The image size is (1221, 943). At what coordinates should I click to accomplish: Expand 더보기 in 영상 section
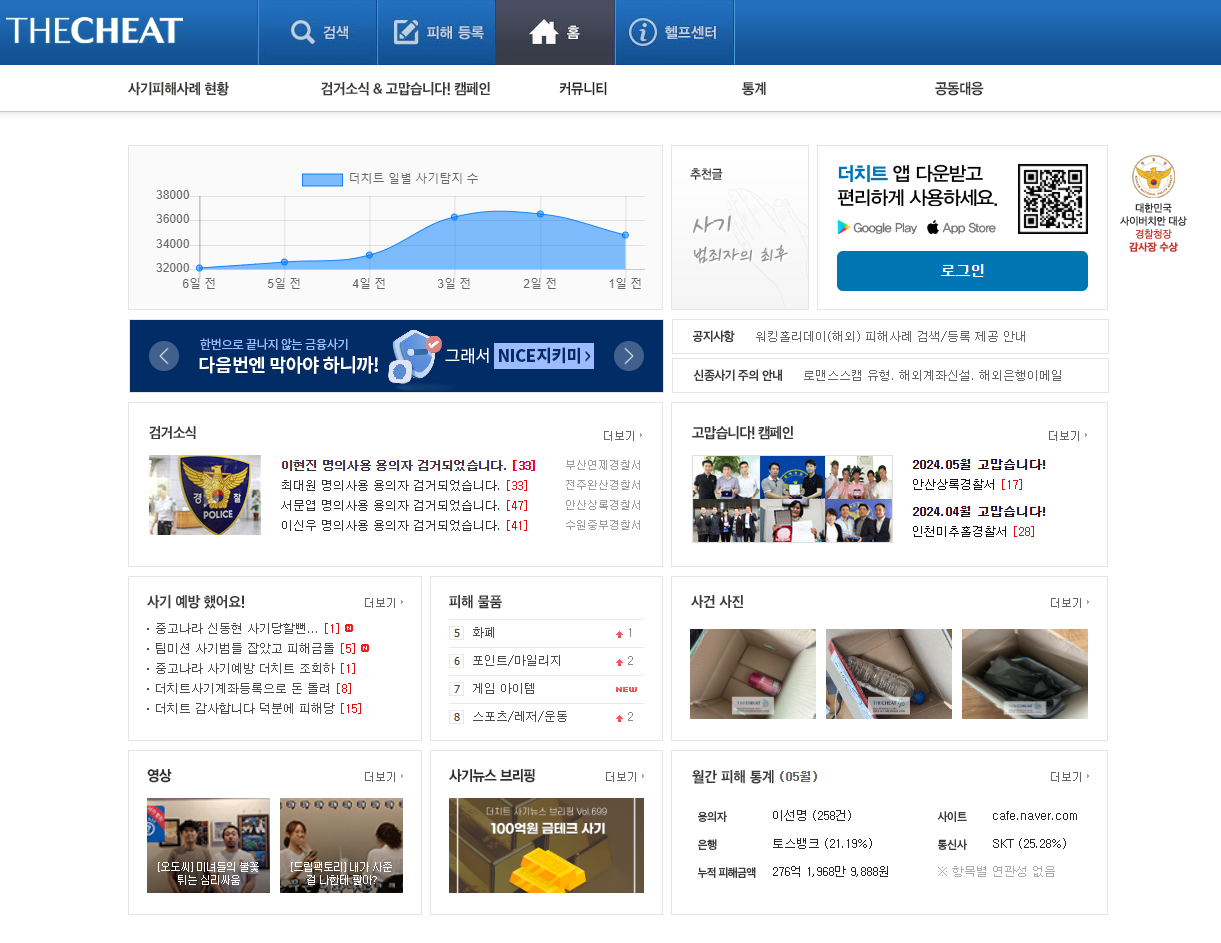(x=384, y=777)
